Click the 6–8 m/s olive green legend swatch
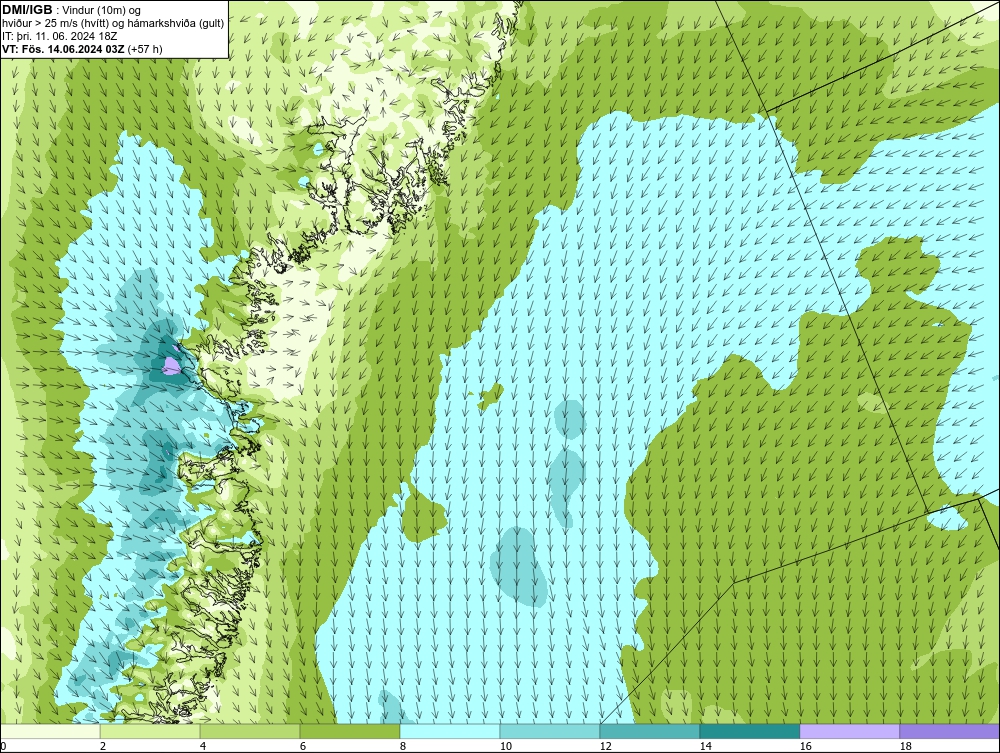 [350, 731]
